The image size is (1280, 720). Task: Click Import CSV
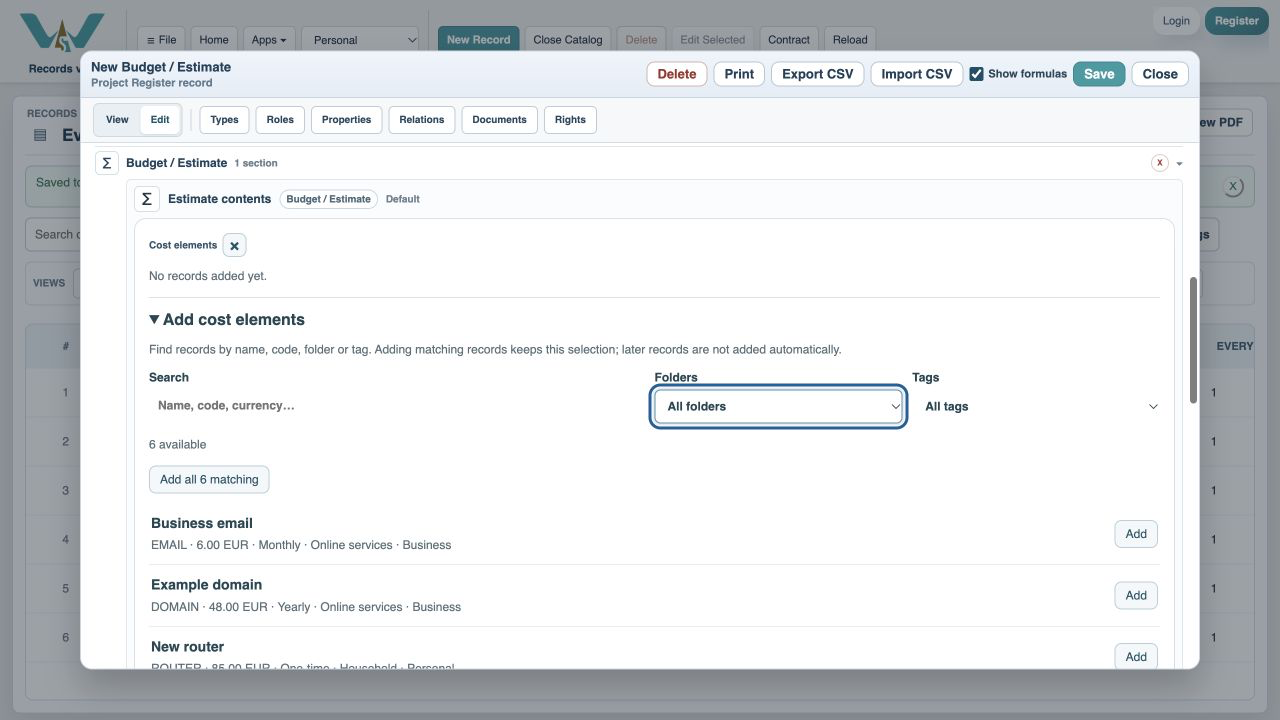[x=917, y=74]
